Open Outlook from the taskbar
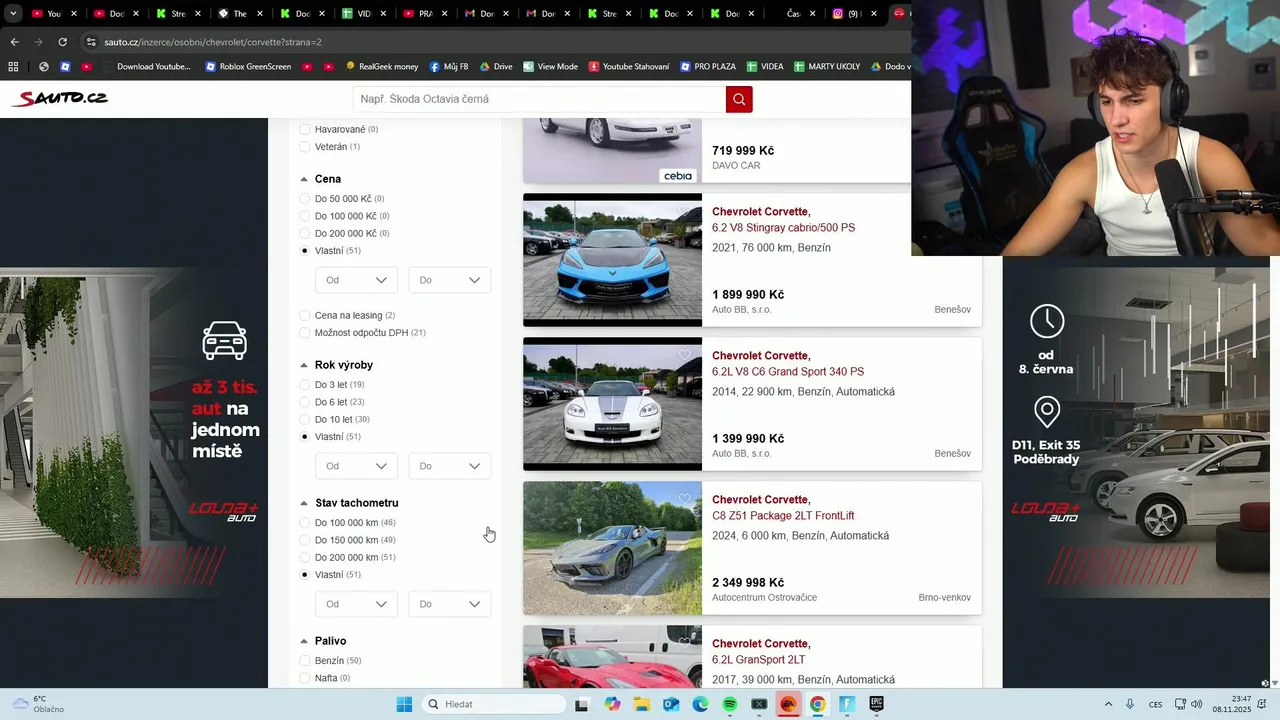This screenshot has width=1280, height=720. click(671, 704)
